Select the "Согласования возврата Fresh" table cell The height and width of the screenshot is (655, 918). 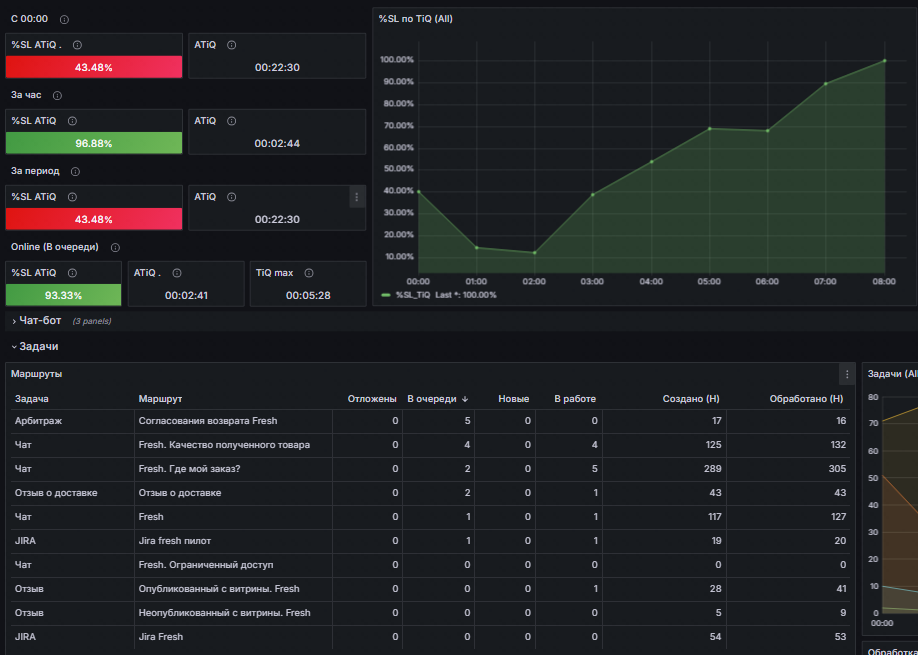(x=207, y=421)
